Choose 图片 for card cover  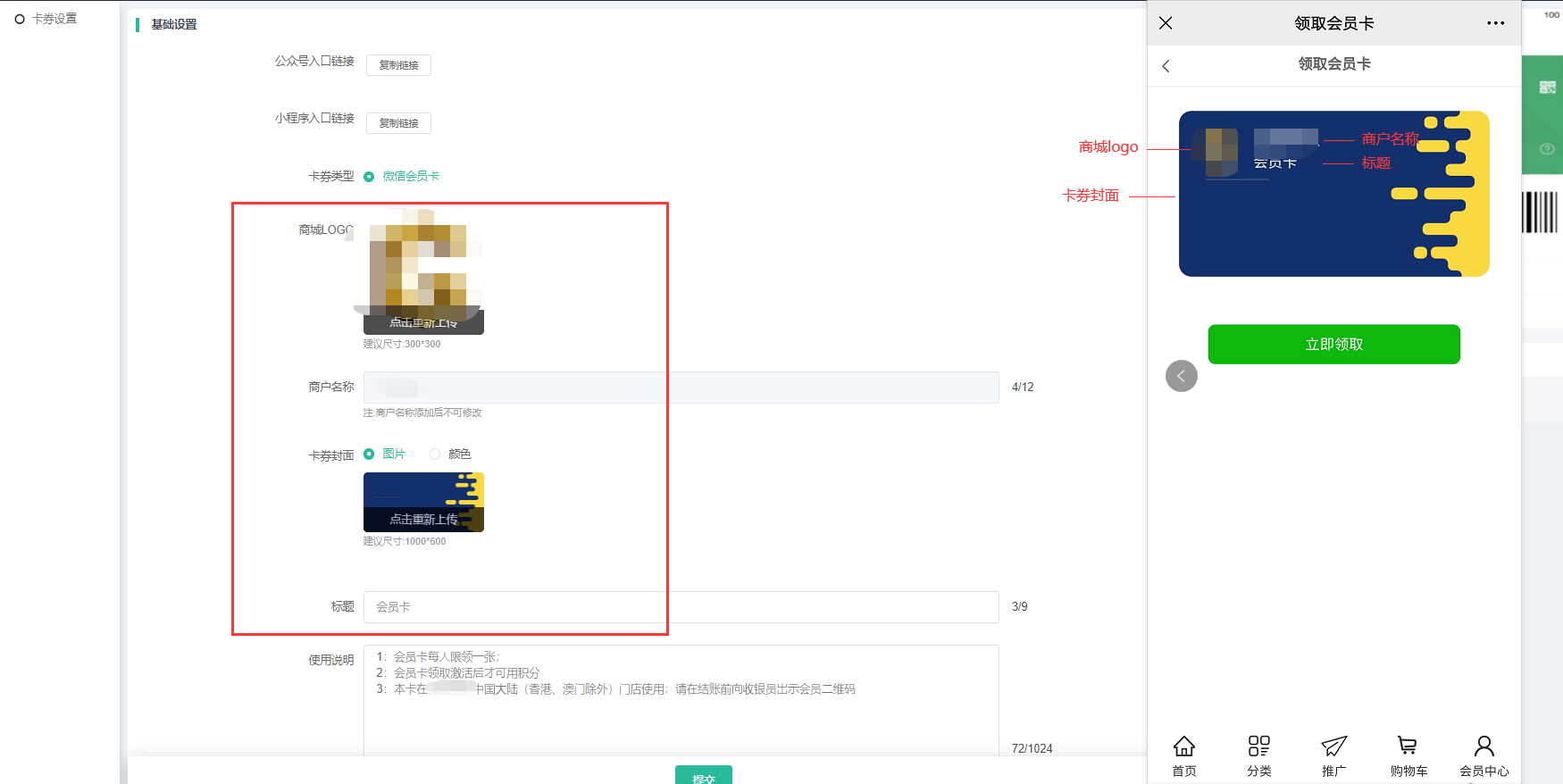point(369,455)
